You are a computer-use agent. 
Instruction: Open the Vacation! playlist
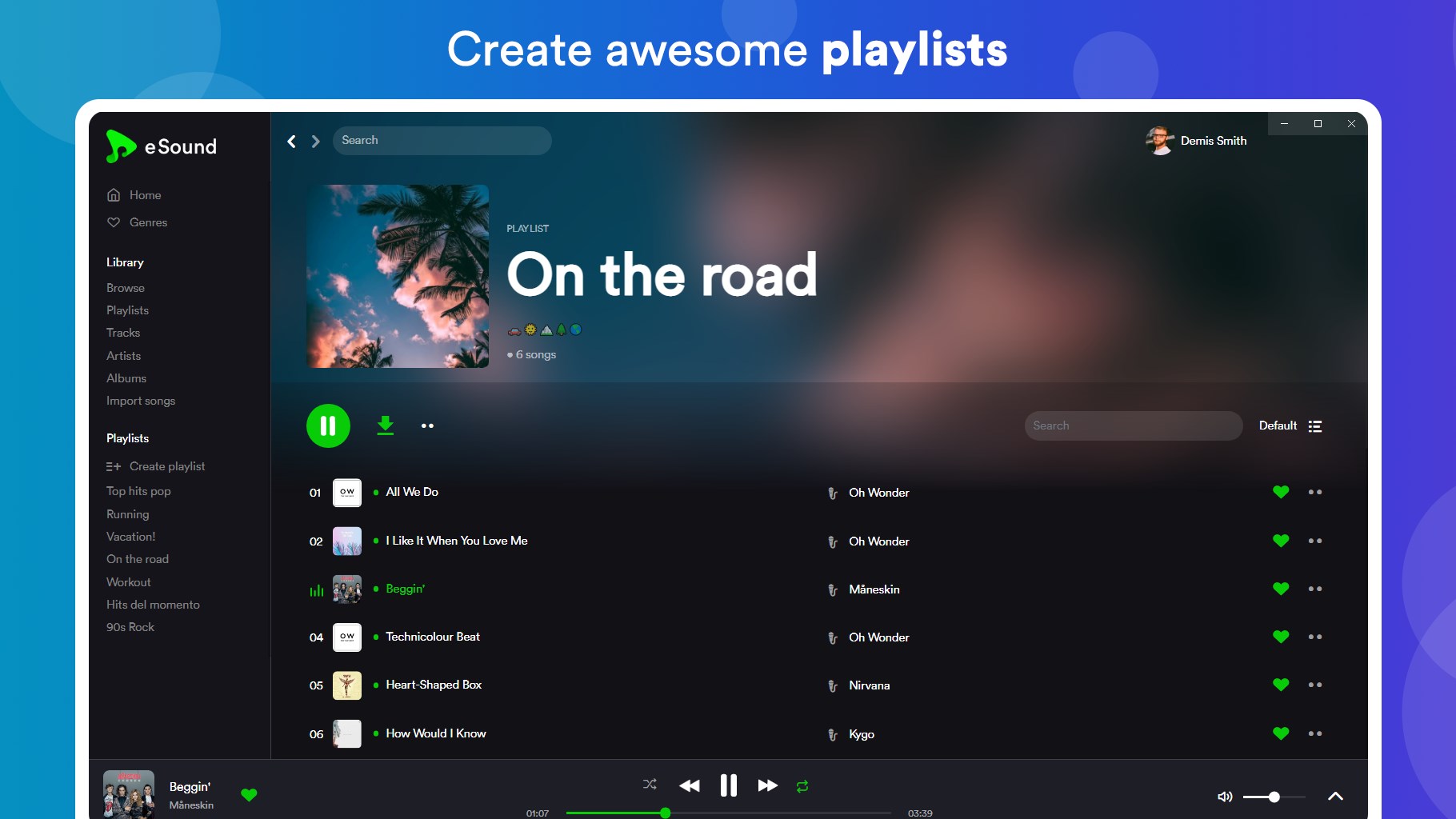(131, 537)
